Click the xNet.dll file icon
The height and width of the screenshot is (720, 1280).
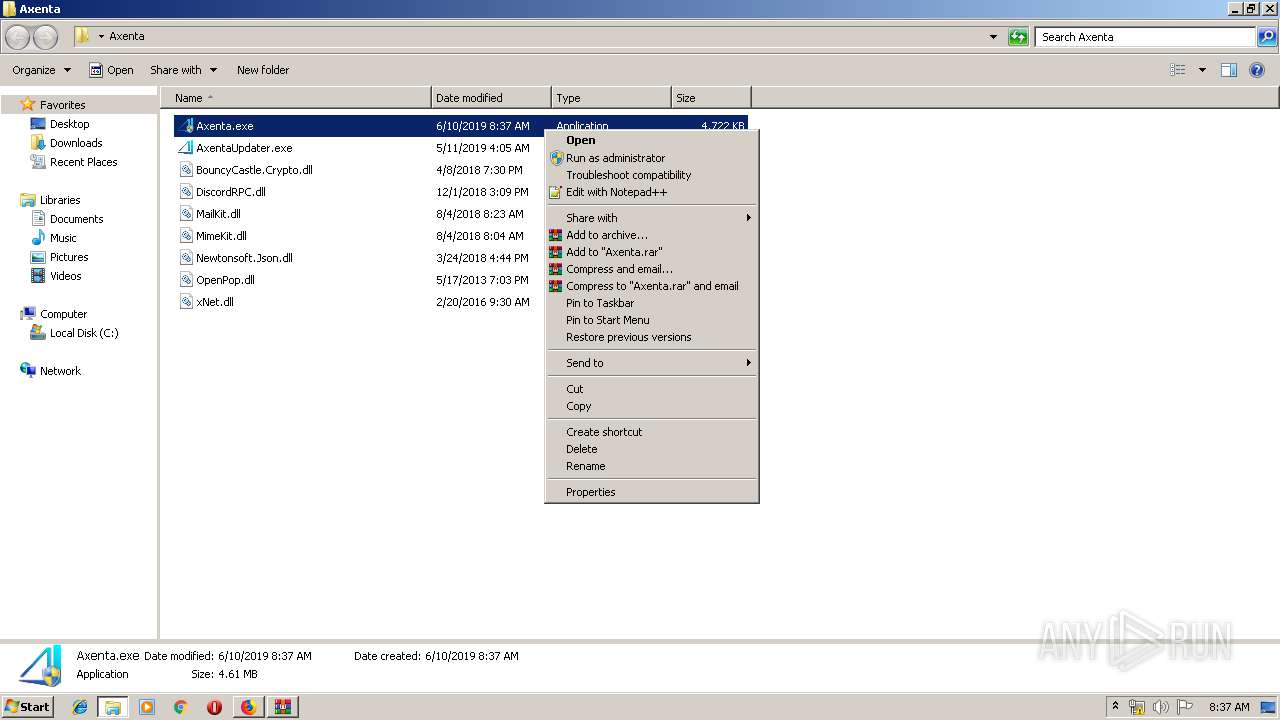[186, 302]
